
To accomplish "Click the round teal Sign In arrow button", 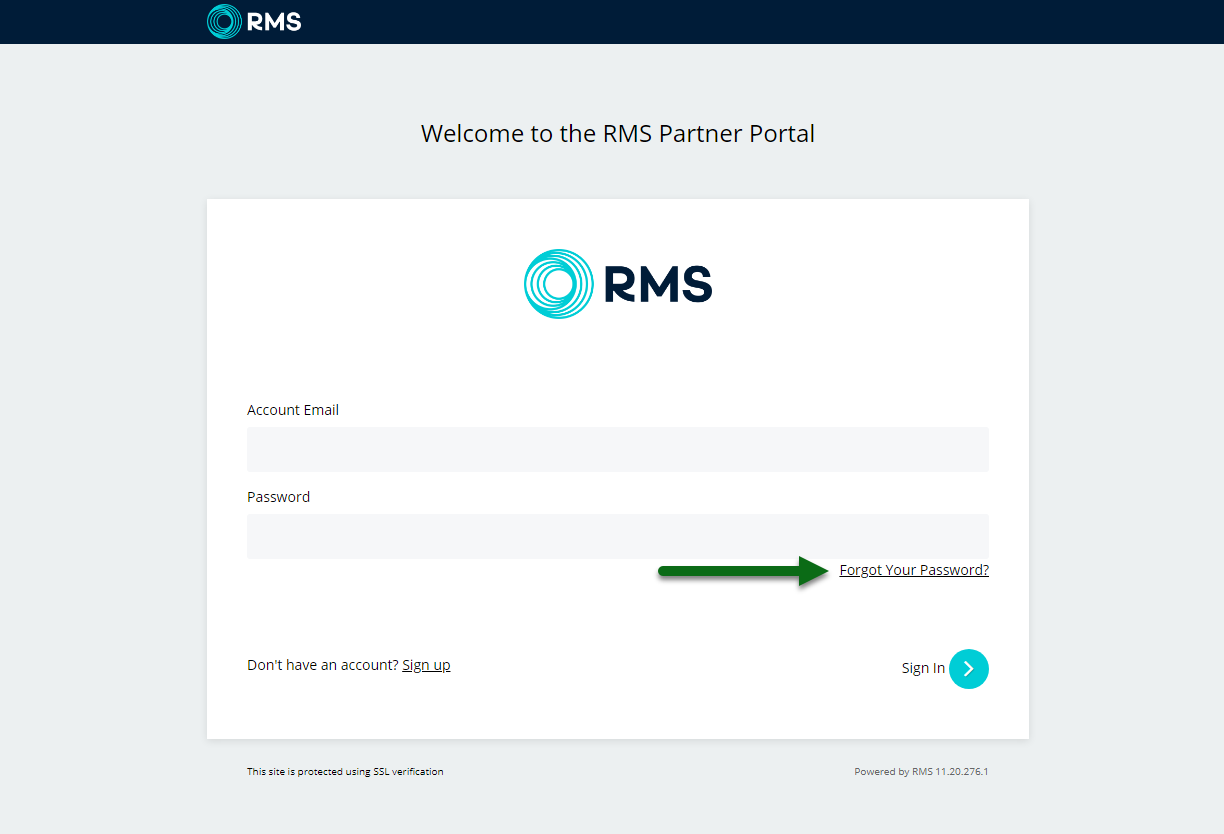I will click(x=969, y=669).
